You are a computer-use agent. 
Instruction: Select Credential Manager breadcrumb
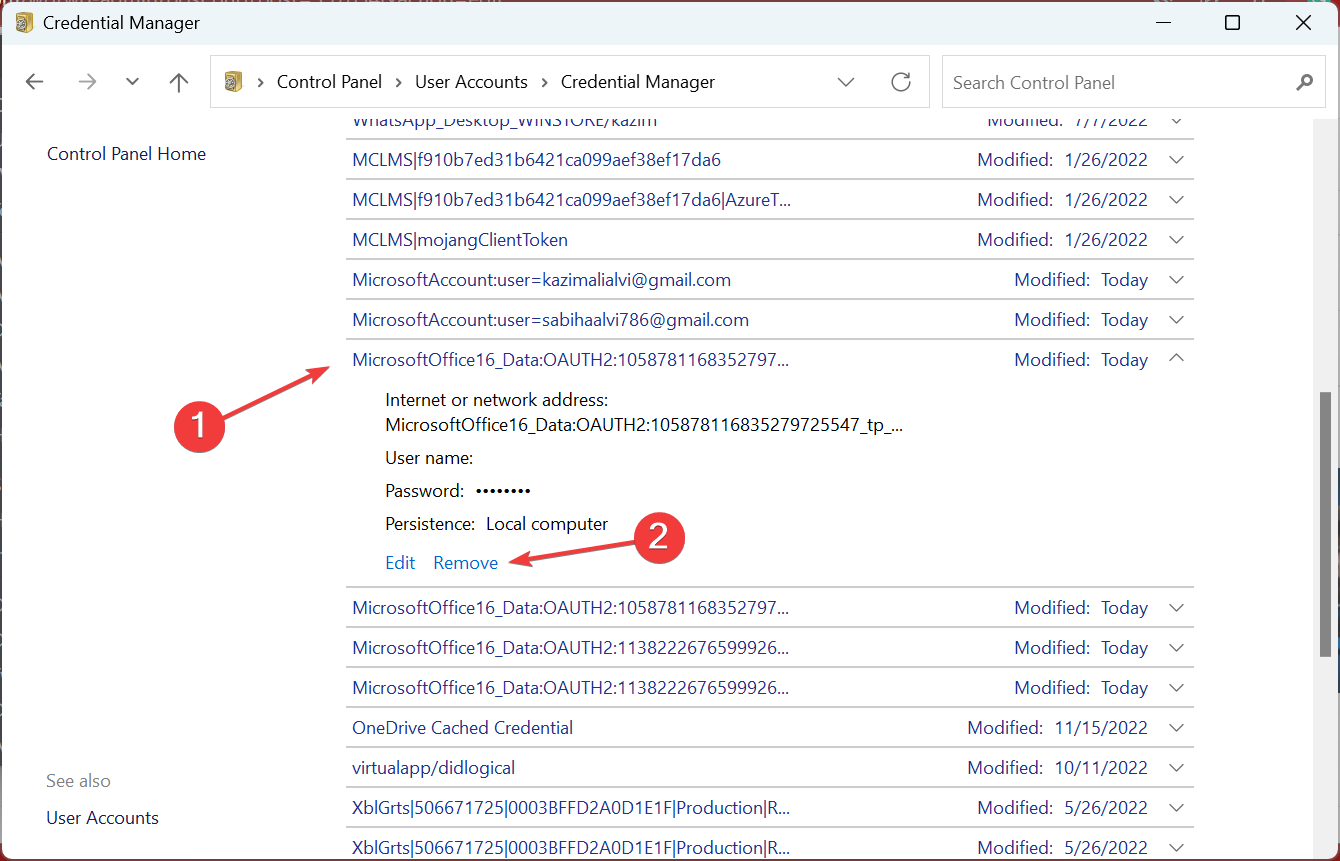(638, 82)
